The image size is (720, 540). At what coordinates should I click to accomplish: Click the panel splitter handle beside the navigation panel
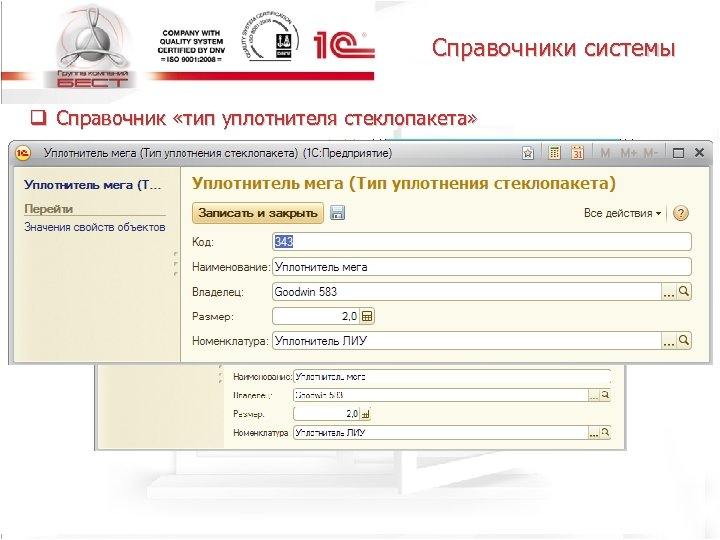(x=175, y=264)
